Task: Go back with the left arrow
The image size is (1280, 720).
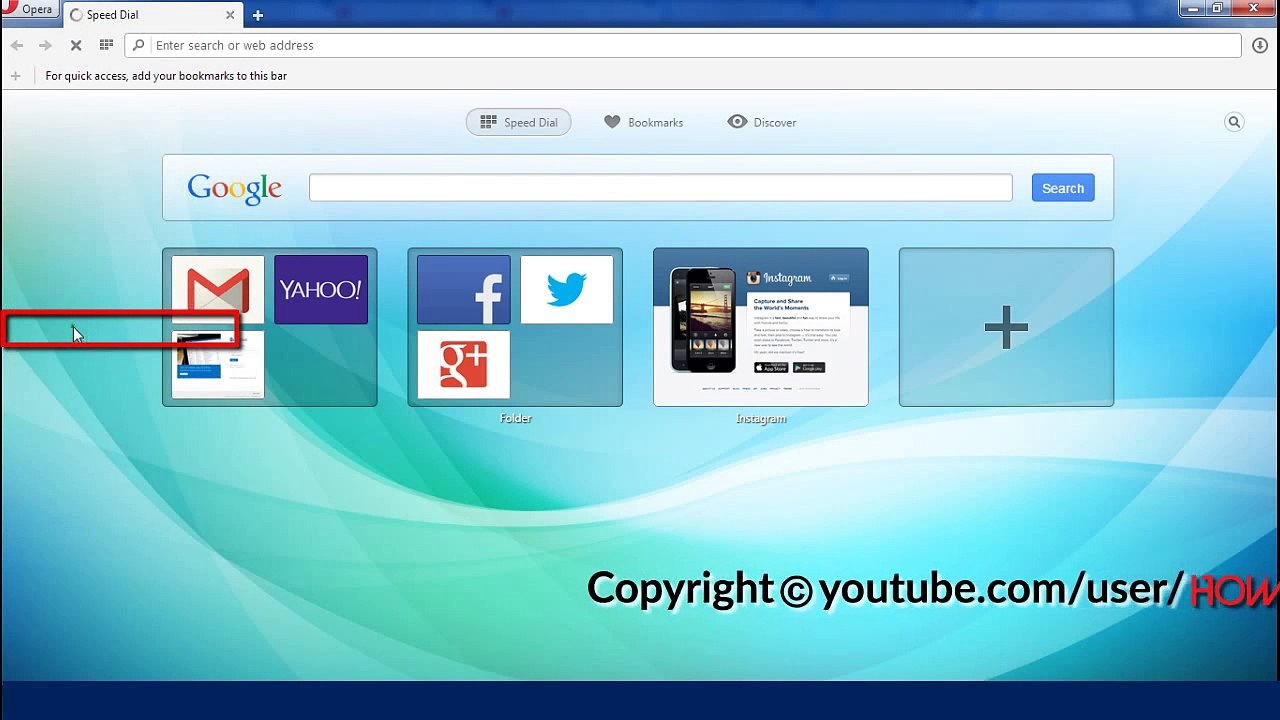Action: [17, 45]
